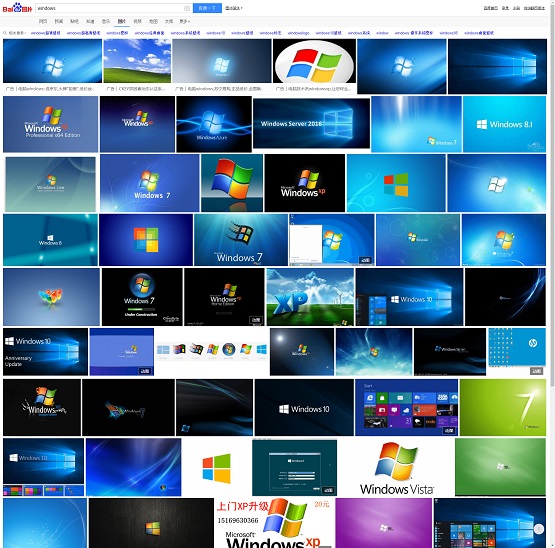Open Windows 10 Anniversary Update thumbnail
Image resolution: width=555 pixels, height=548 pixels.
(45, 352)
